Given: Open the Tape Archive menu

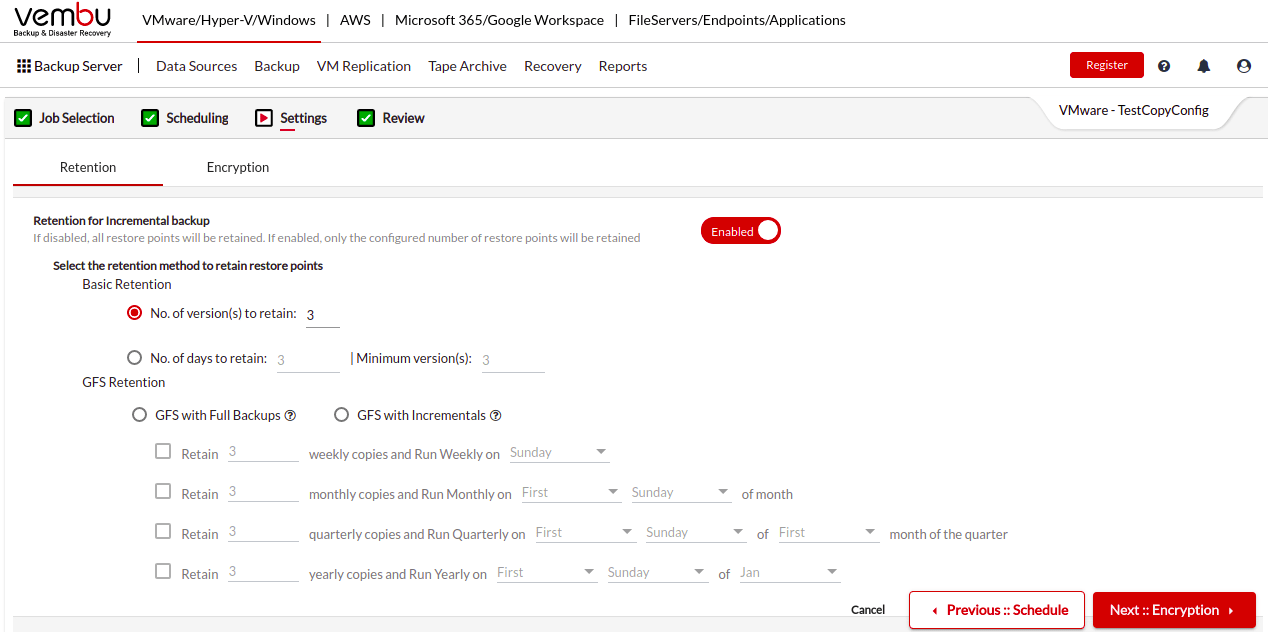Looking at the screenshot, I should pyautogui.click(x=467, y=66).
